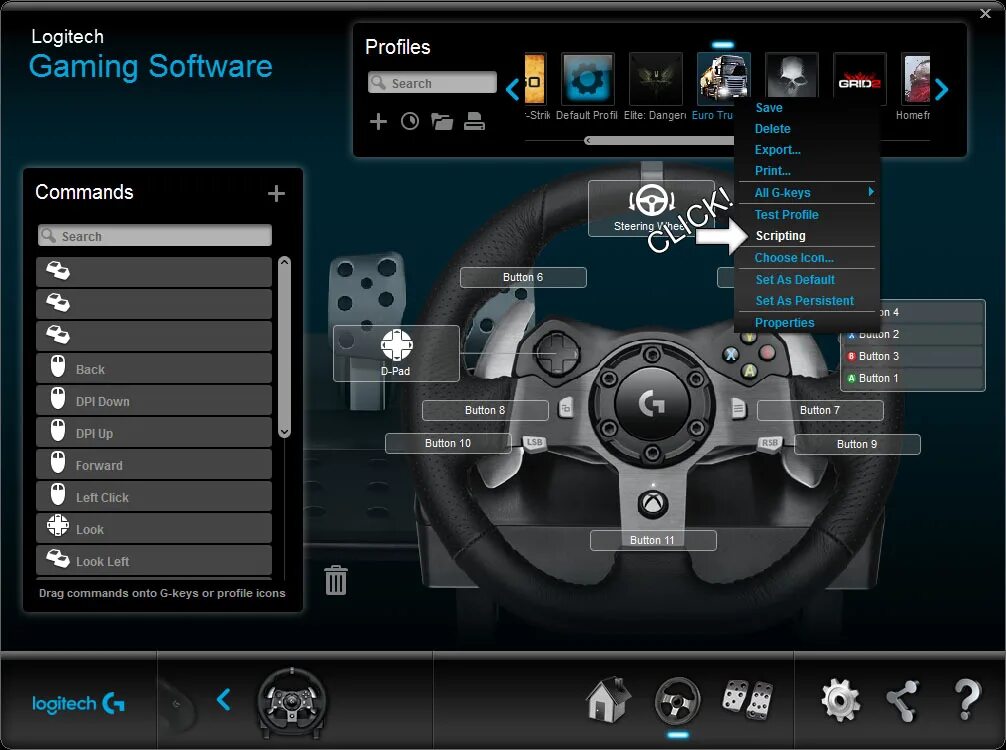Select the Look Left command
The image size is (1006, 750).
tap(154, 561)
